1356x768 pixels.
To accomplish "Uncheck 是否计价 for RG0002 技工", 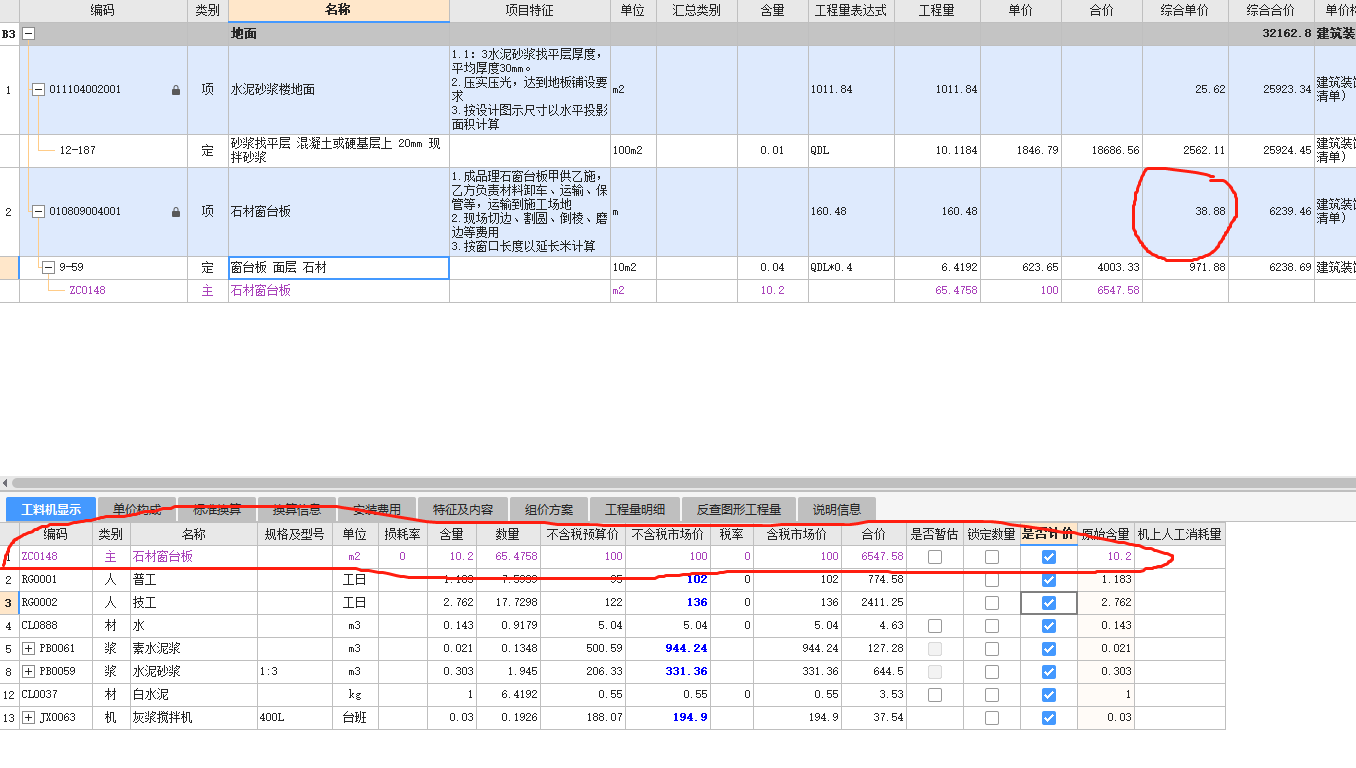I will click(1049, 603).
